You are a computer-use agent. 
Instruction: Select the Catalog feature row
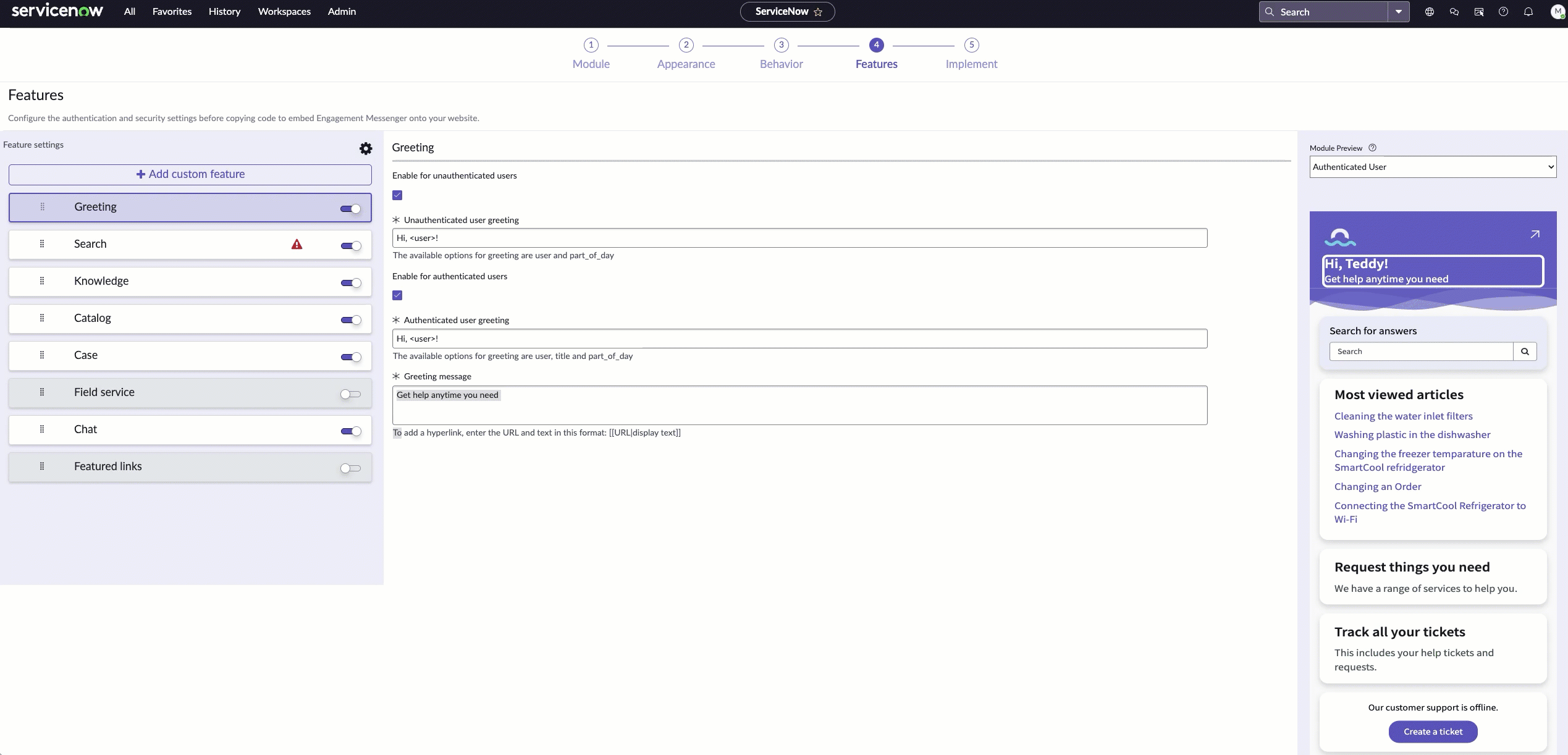tap(190, 319)
